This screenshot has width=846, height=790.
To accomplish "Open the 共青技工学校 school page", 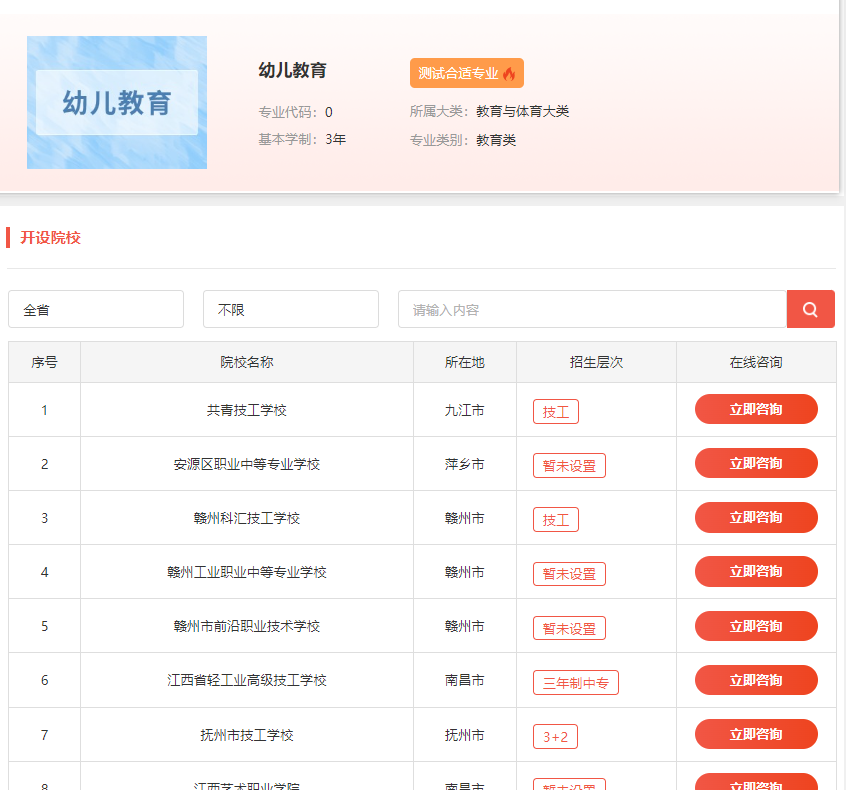I will [x=247, y=409].
